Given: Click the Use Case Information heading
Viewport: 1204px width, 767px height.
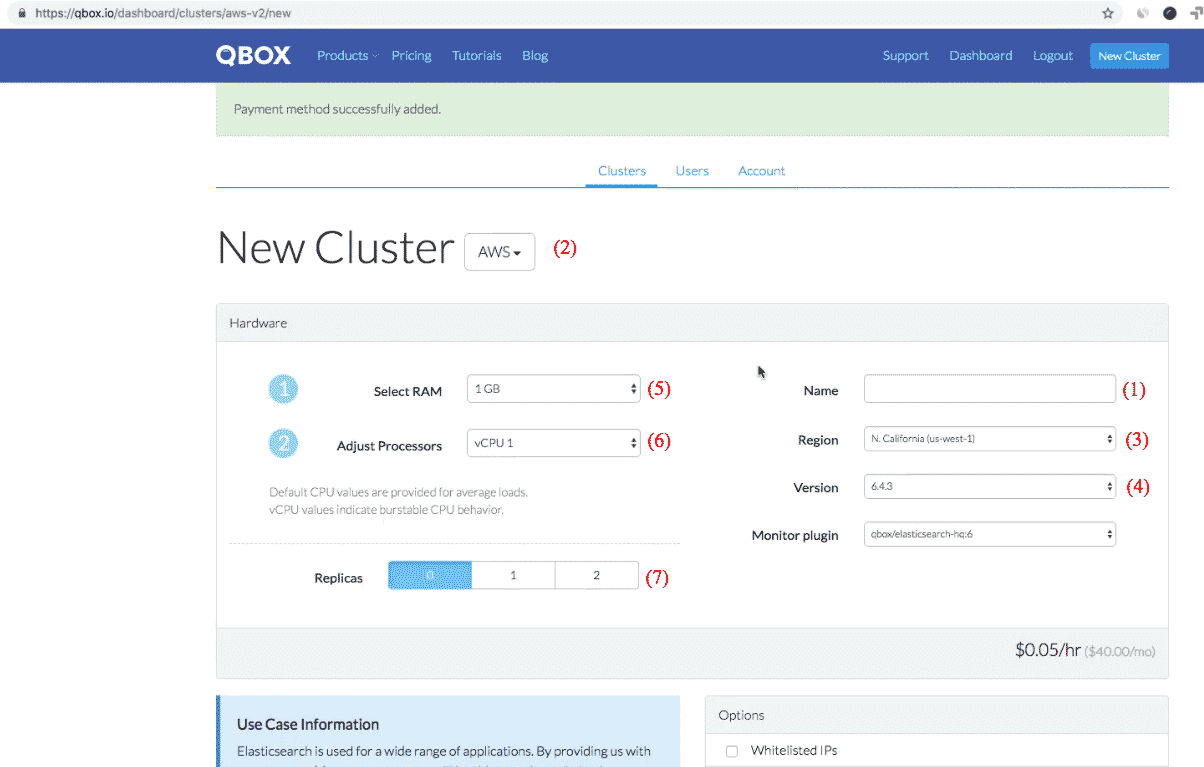Looking at the screenshot, I should (x=308, y=724).
